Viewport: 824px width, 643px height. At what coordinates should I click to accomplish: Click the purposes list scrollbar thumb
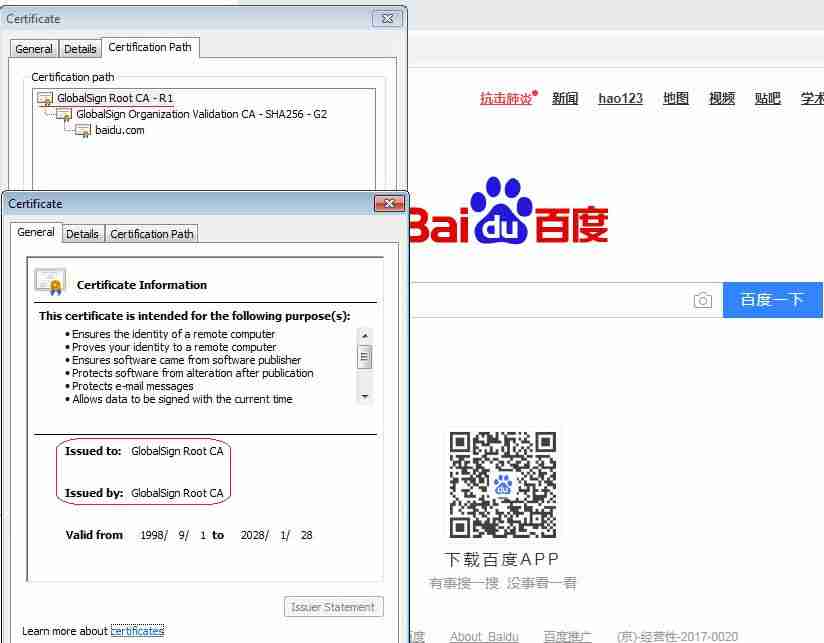tap(365, 357)
